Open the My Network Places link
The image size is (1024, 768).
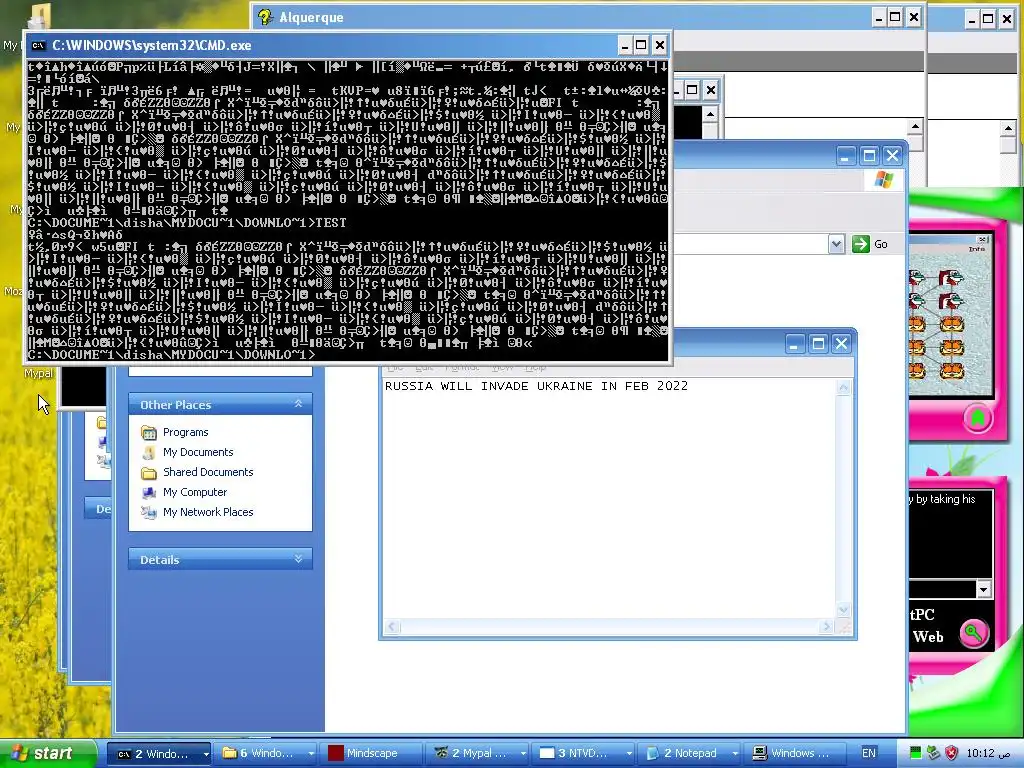[208, 513]
